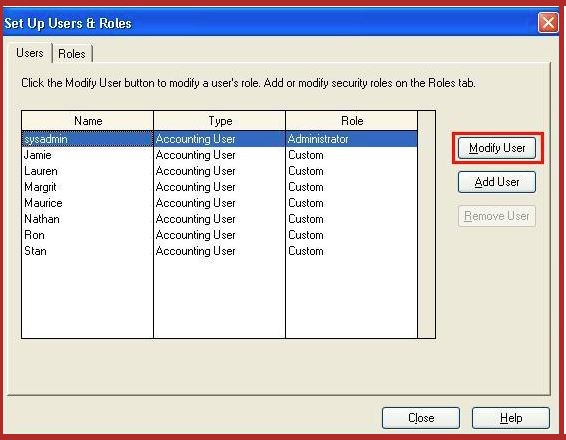Select the Users tab
The height and width of the screenshot is (440, 566).
click(x=30, y=53)
